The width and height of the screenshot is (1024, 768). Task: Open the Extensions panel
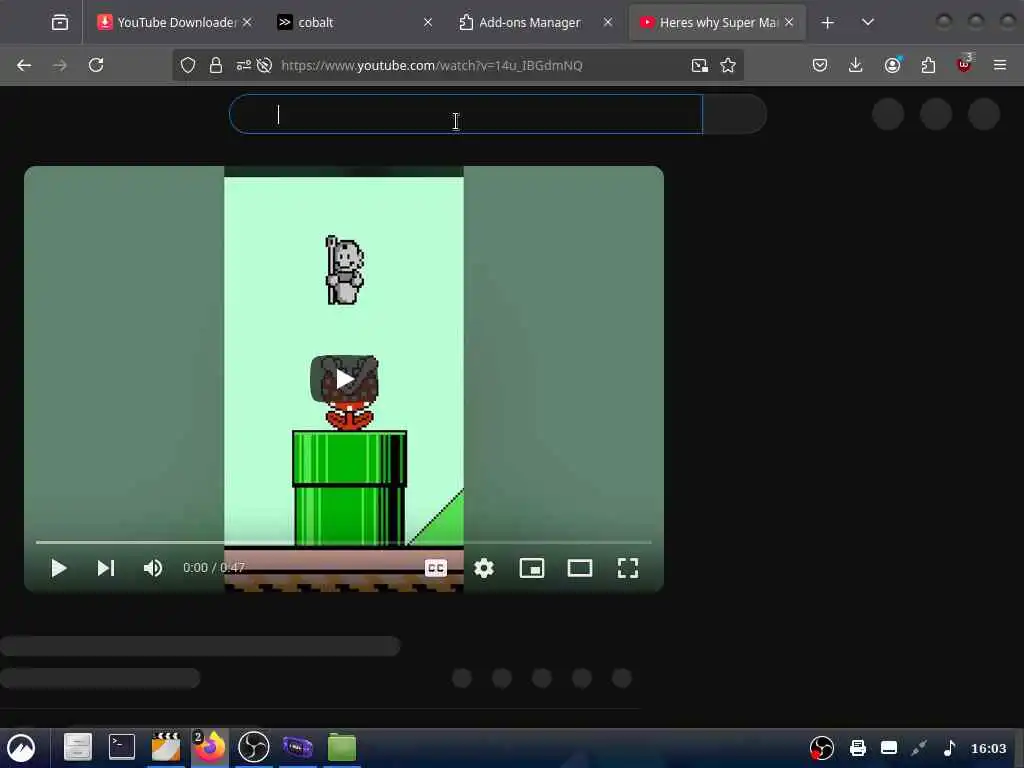(x=928, y=65)
